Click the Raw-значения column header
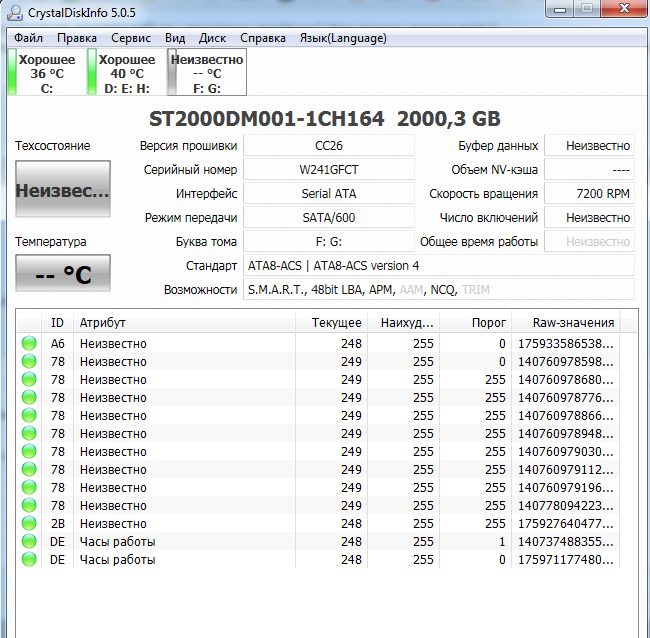Image resolution: width=650 pixels, height=638 pixels. point(566,323)
